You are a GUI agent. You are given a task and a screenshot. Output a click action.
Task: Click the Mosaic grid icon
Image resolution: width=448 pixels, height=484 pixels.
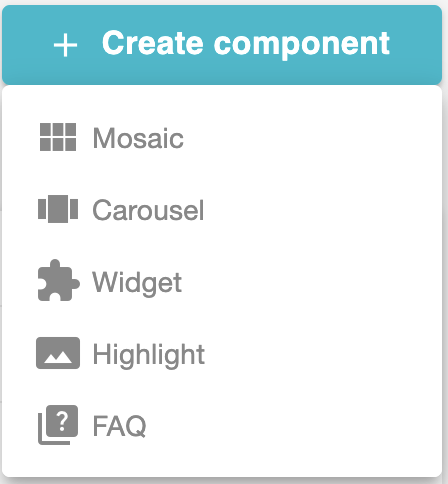(x=58, y=137)
